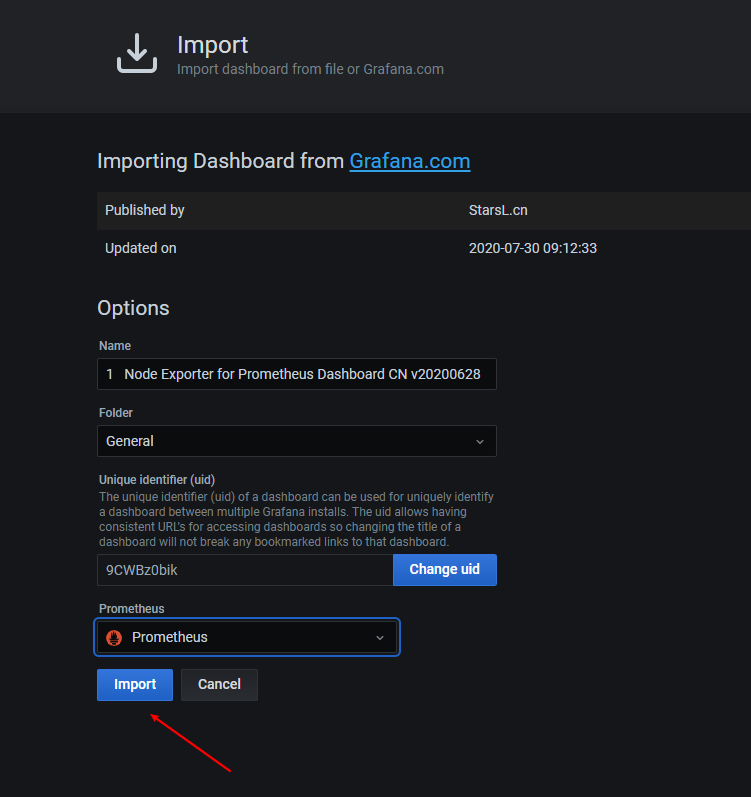Click the Unique identifier (uid) label

[x=157, y=480]
